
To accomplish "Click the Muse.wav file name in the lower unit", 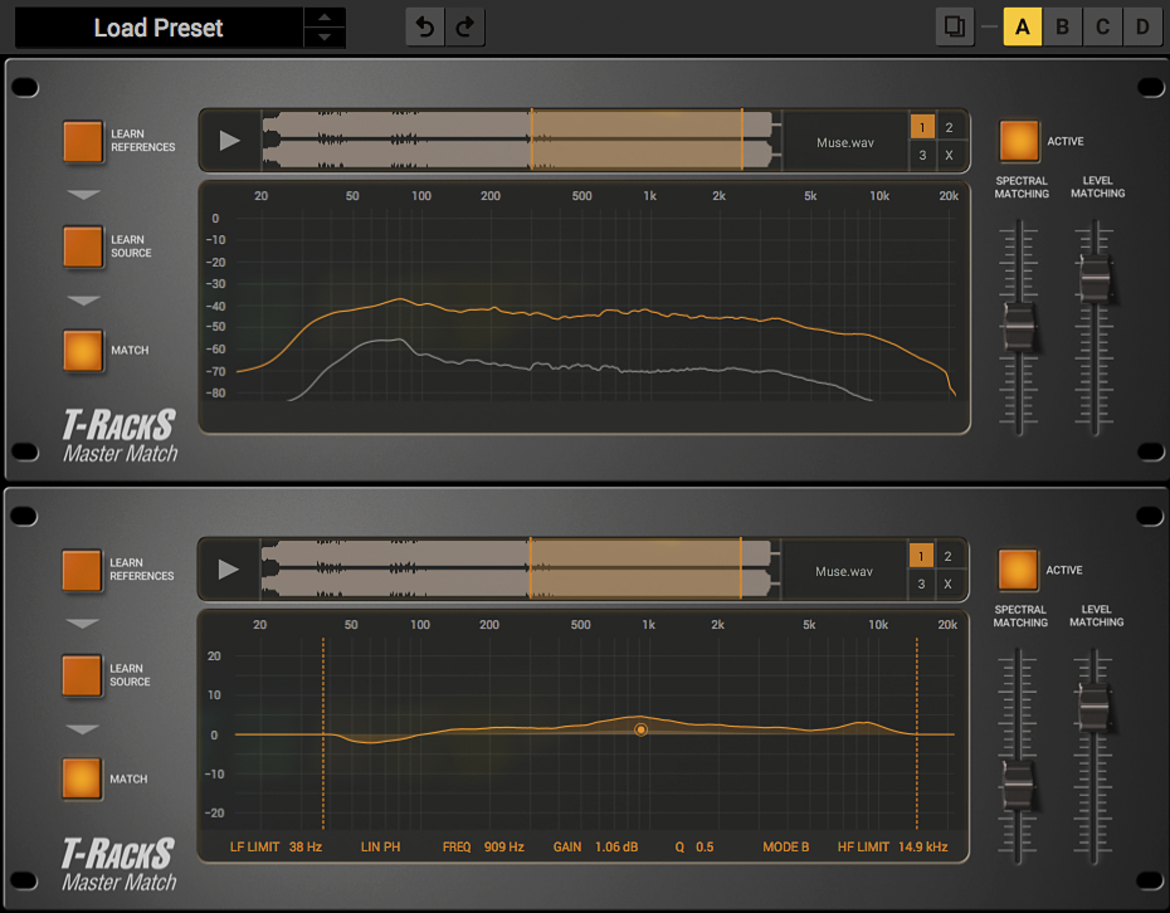I will coord(843,571).
